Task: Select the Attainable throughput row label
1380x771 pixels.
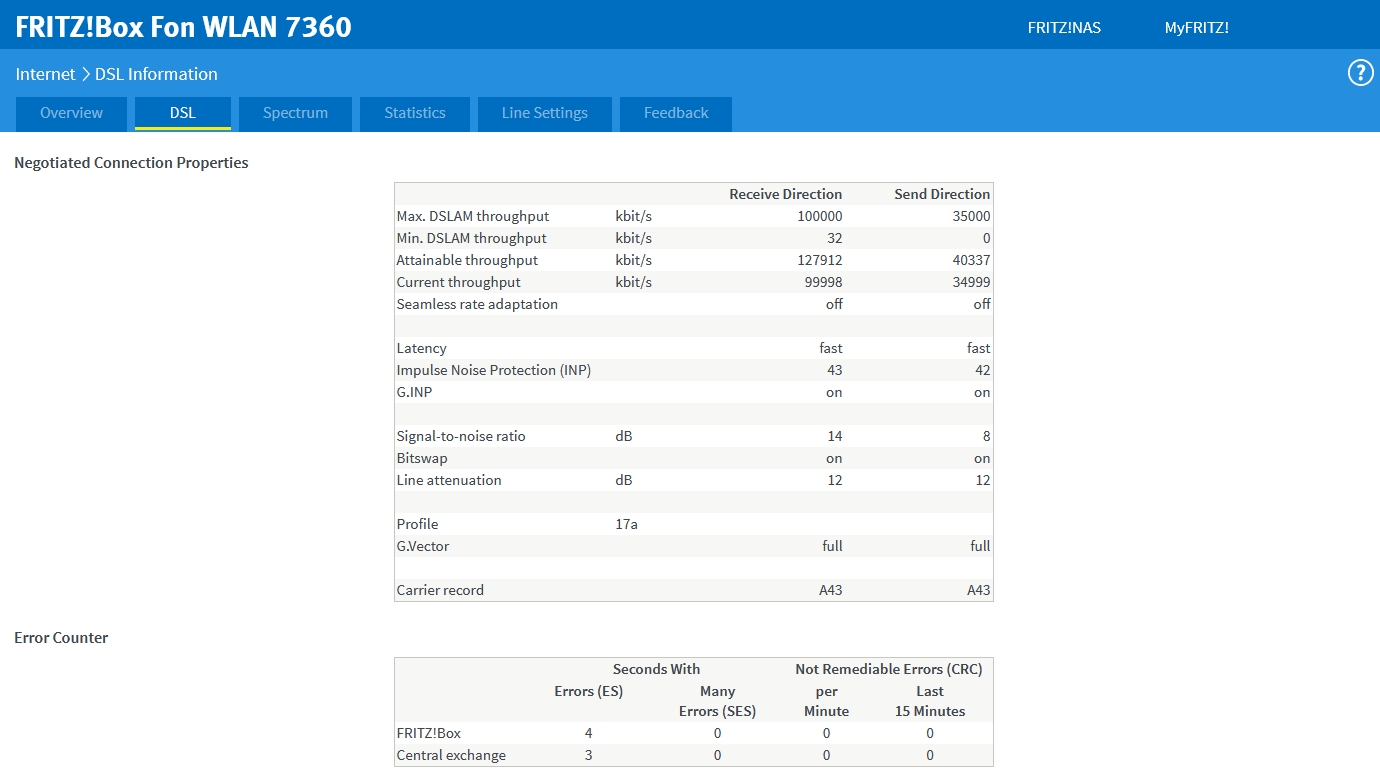Action: tap(467, 260)
